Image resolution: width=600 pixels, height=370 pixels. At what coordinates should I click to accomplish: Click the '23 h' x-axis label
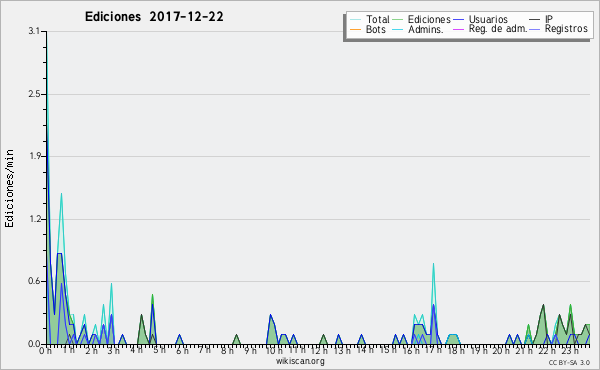pyautogui.click(x=569, y=351)
